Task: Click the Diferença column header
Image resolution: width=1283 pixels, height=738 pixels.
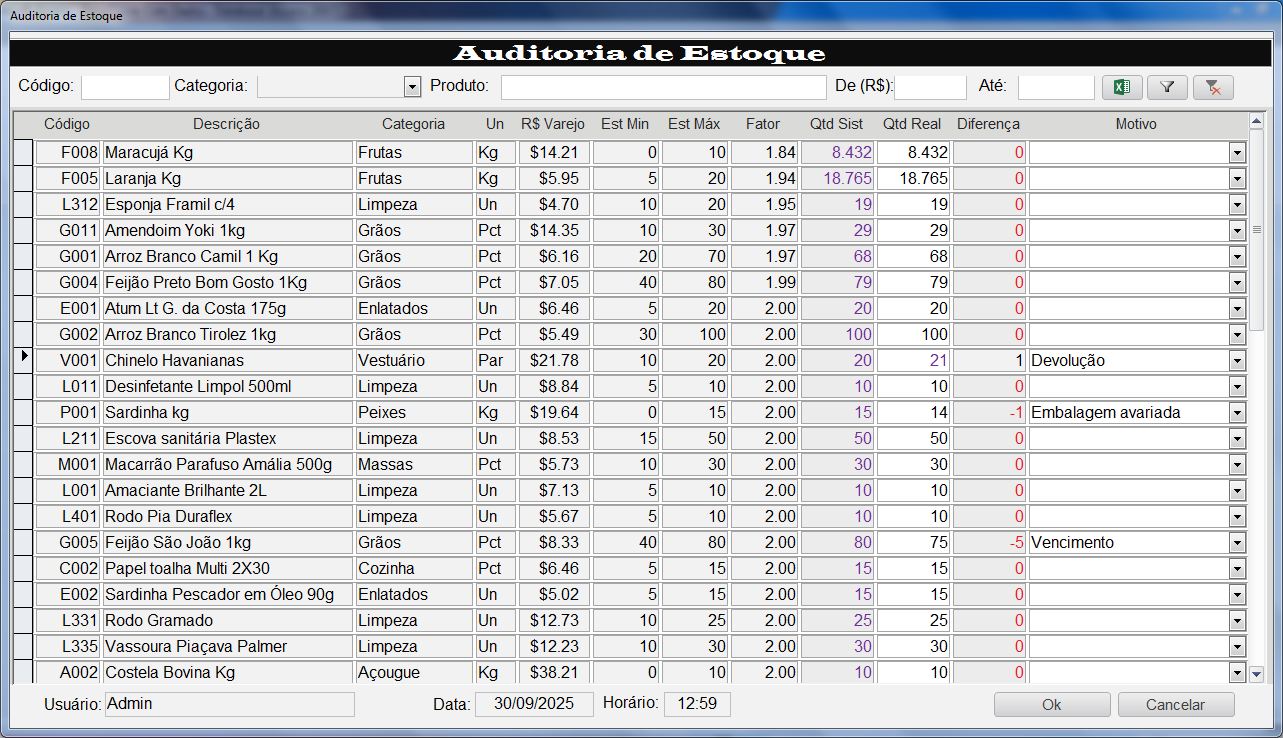Action: pos(987,124)
